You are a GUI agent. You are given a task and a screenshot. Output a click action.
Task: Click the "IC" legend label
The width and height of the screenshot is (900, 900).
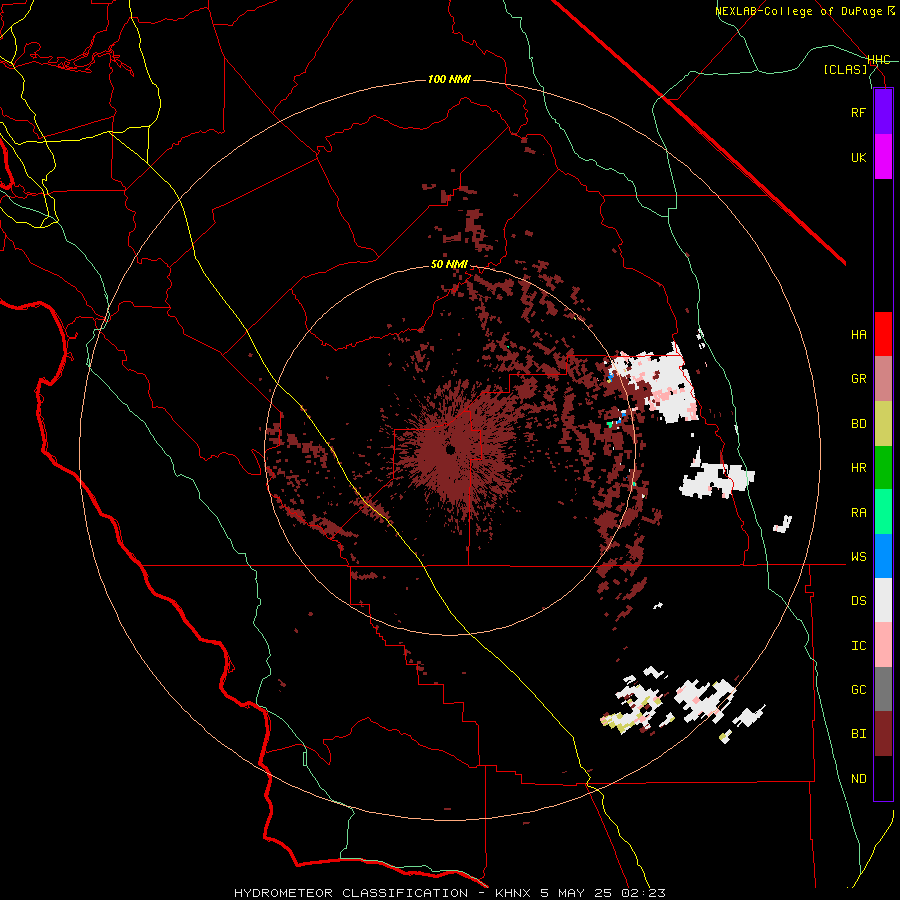tap(858, 646)
